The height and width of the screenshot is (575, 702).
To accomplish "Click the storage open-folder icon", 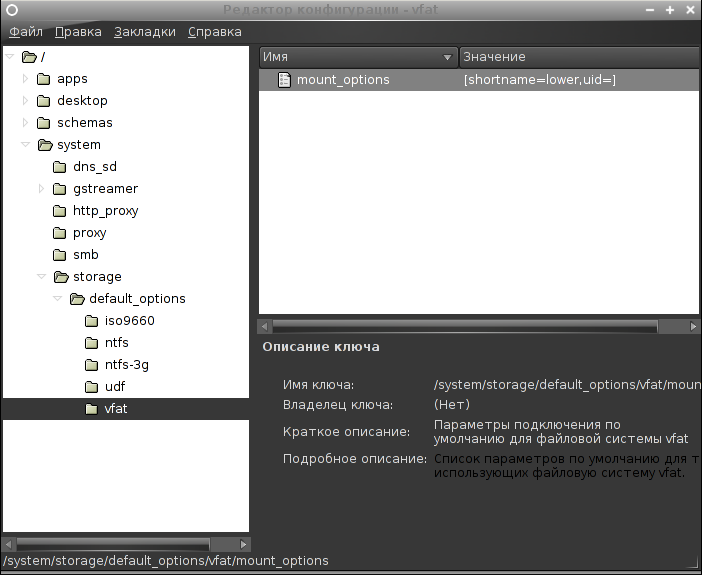I will (61, 277).
